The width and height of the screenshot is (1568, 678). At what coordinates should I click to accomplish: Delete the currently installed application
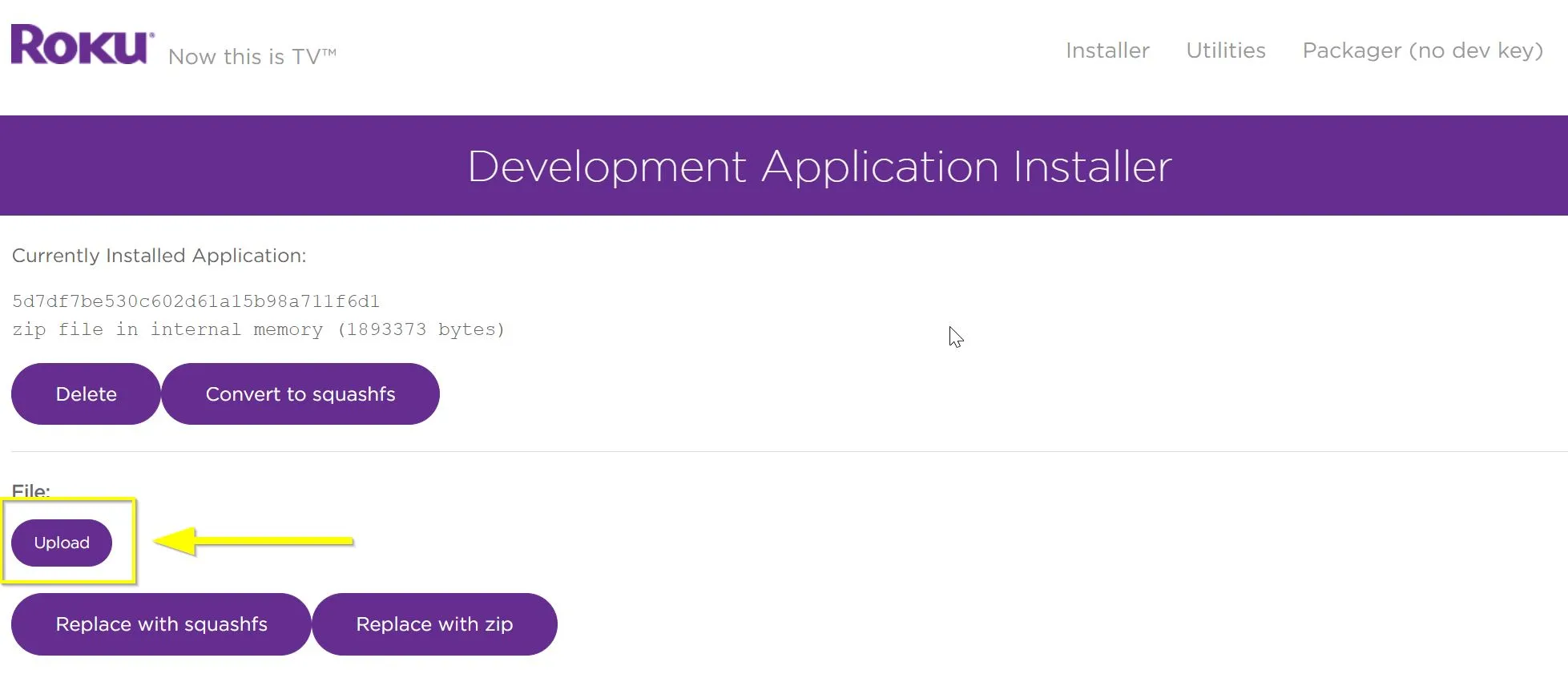click(86, 393)
